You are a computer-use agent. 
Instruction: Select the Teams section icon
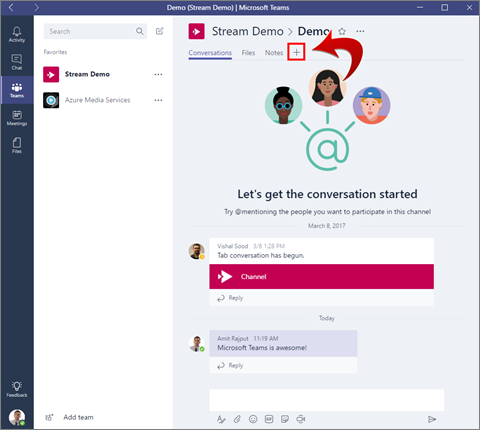pos(17,90)
